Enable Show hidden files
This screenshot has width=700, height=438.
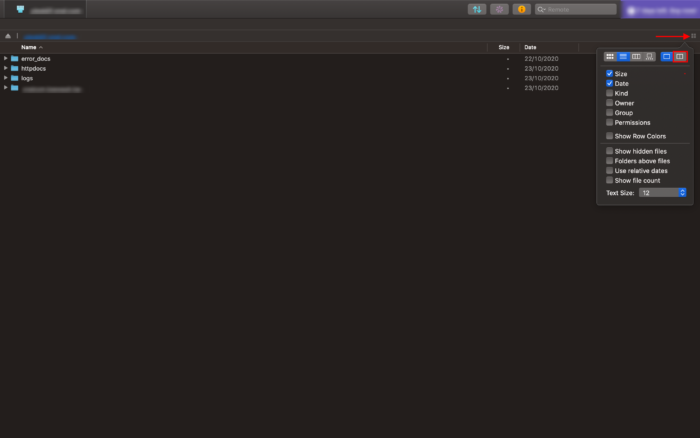pos(610,151)
